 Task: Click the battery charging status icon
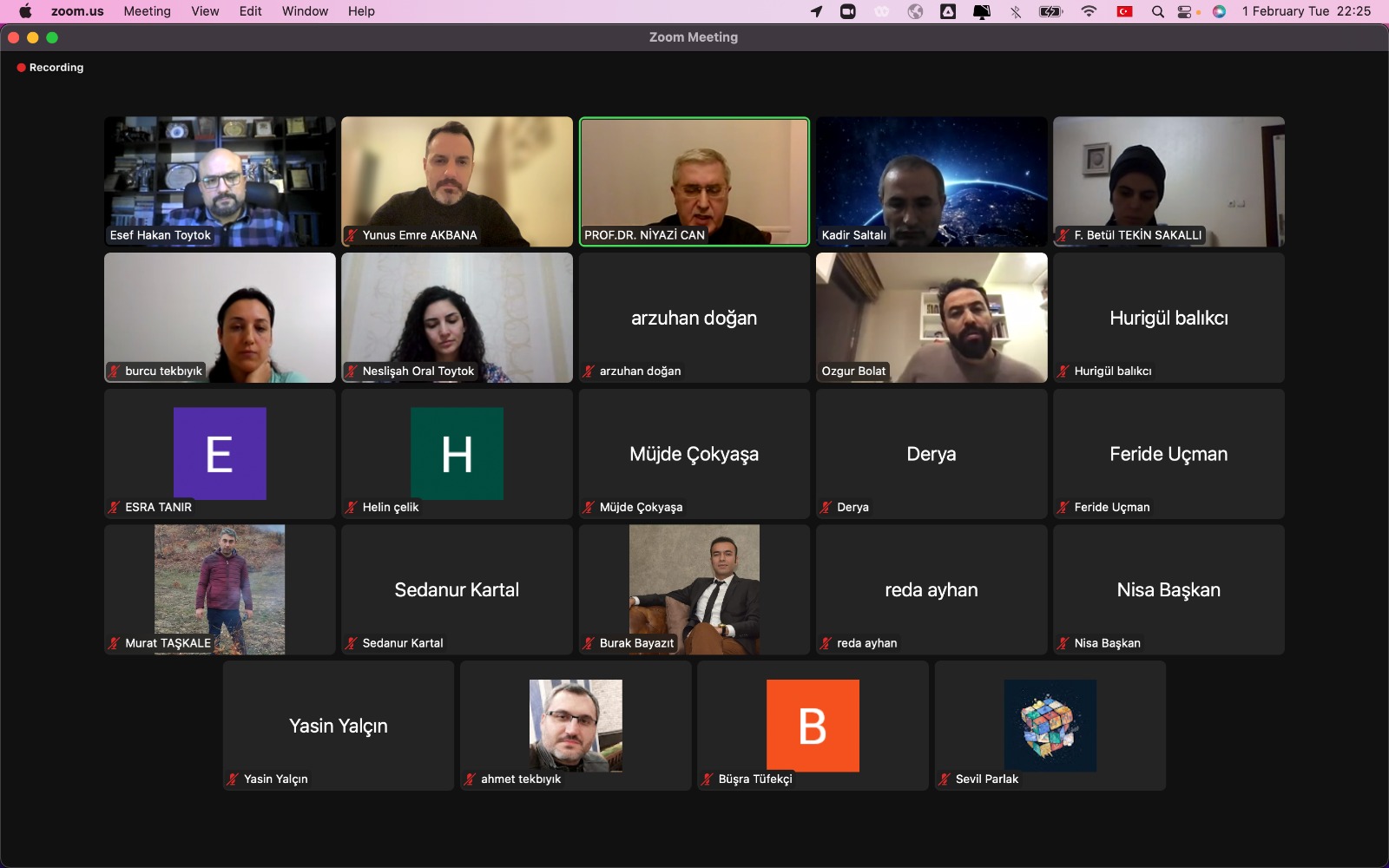(x=1050, y=11)
